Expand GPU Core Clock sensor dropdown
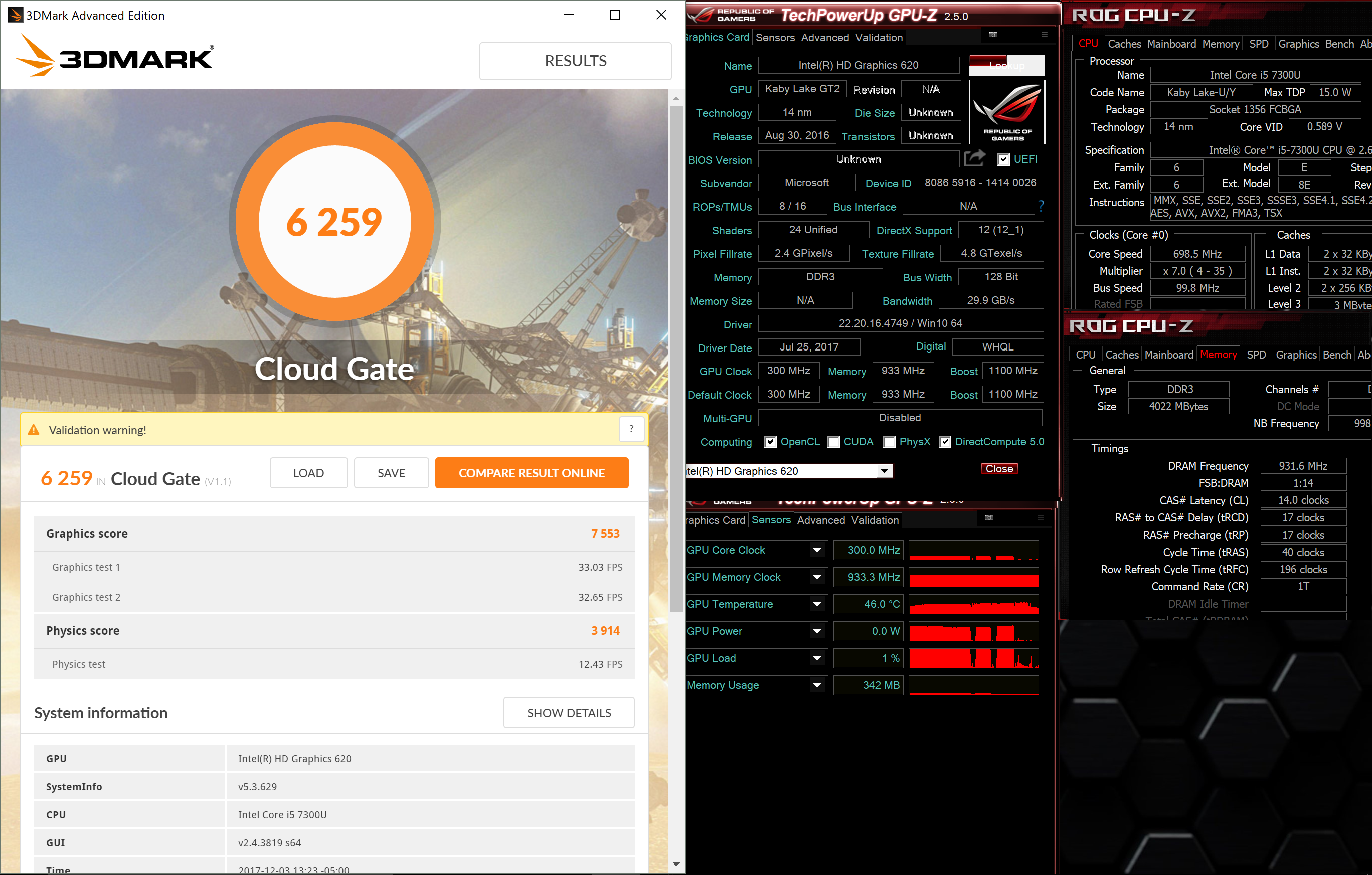This screenshot has width=1372, height=875. (817, 550)
